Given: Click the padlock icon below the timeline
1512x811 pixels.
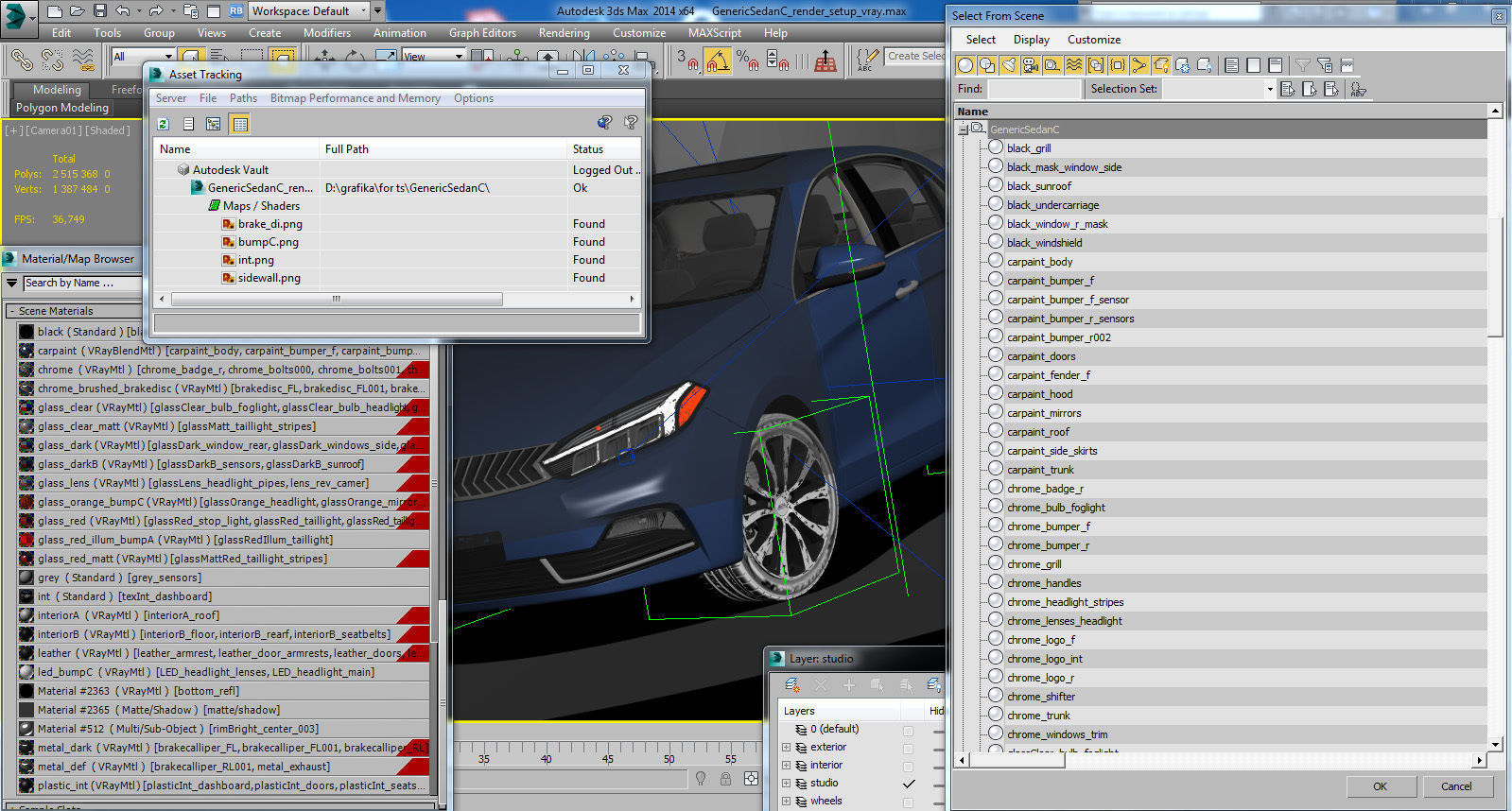Looking at the screenshot, I should pos(725,779).
